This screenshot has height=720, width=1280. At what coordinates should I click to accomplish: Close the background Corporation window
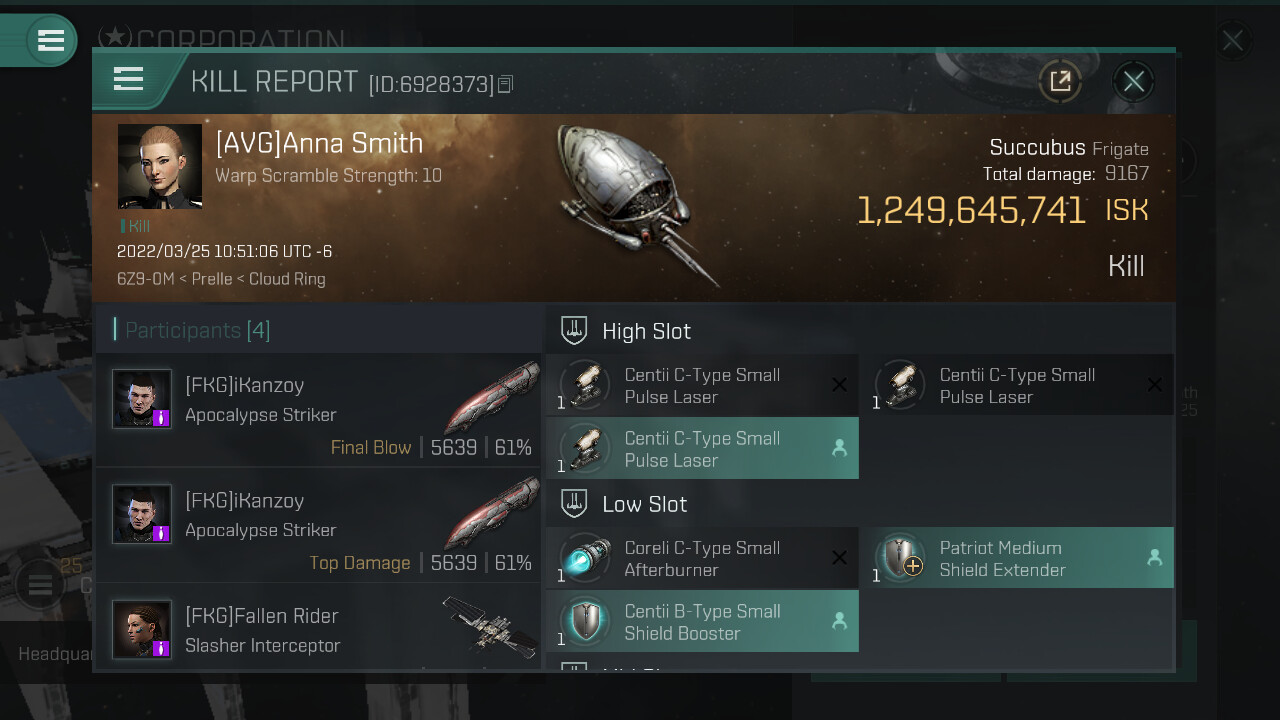[1232, 41]
